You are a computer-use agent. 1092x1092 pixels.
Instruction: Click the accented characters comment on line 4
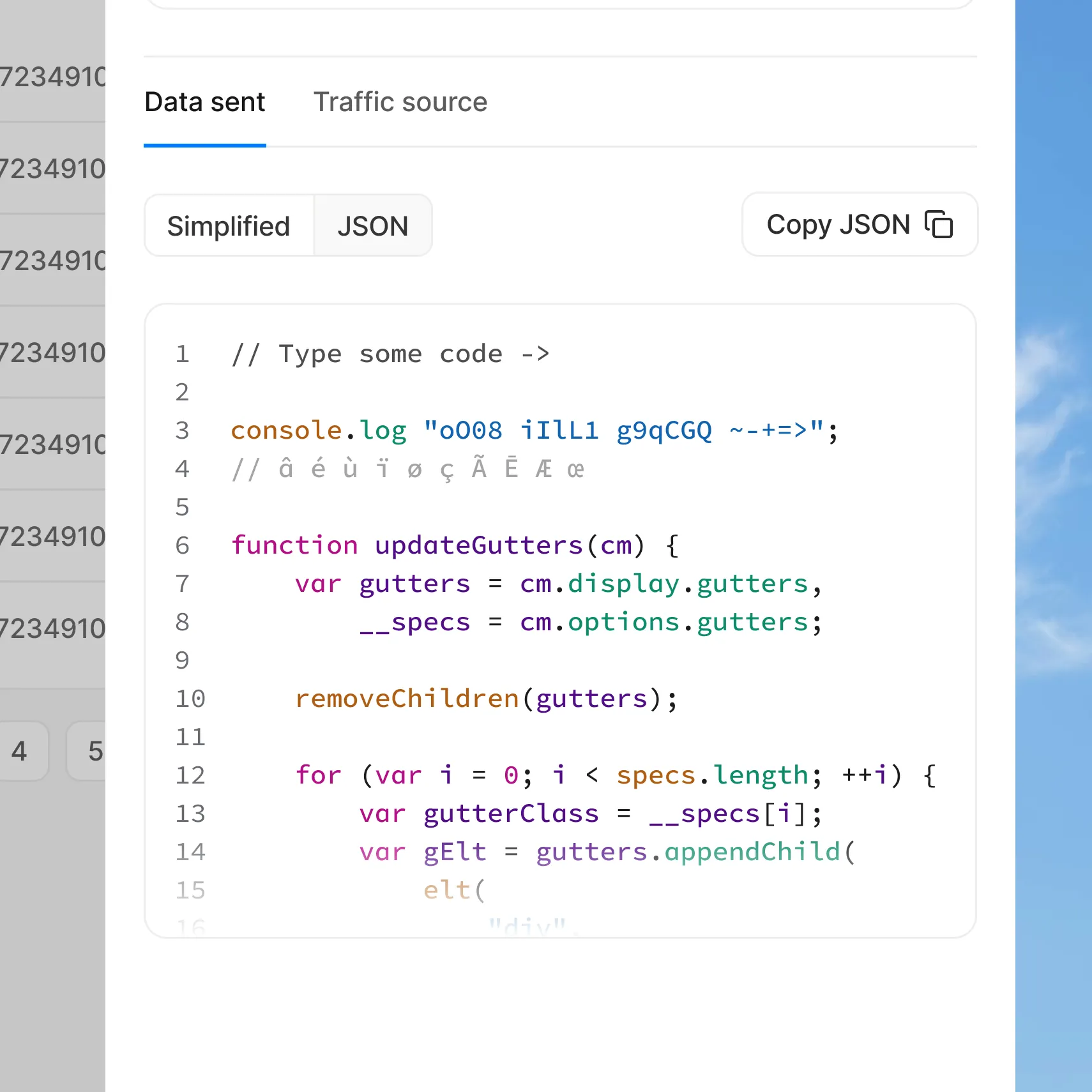408,469
